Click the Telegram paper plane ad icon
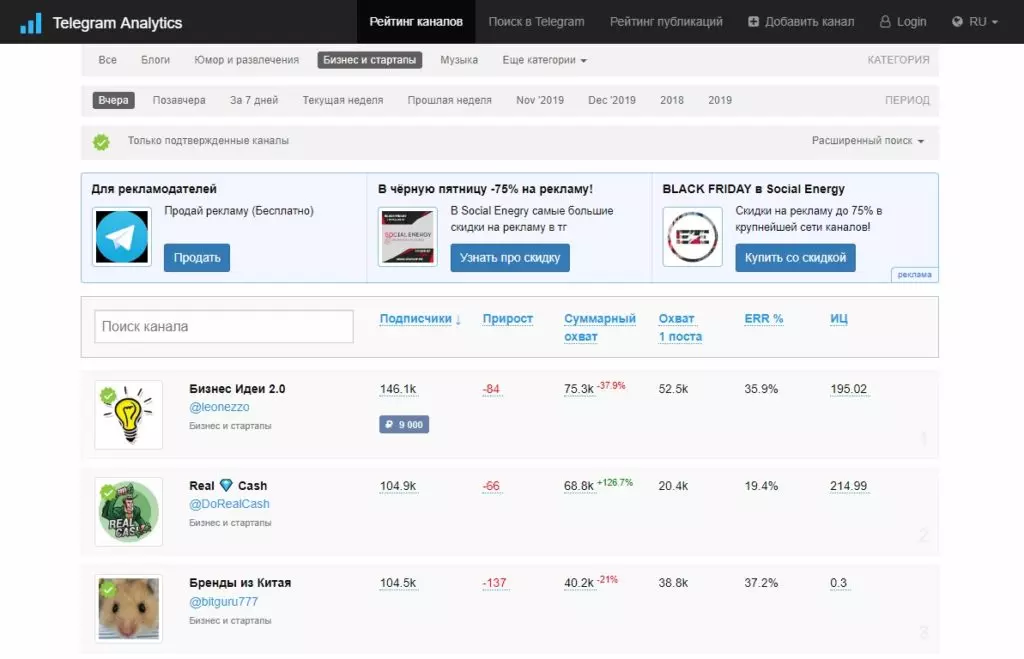 click(122, 236)
